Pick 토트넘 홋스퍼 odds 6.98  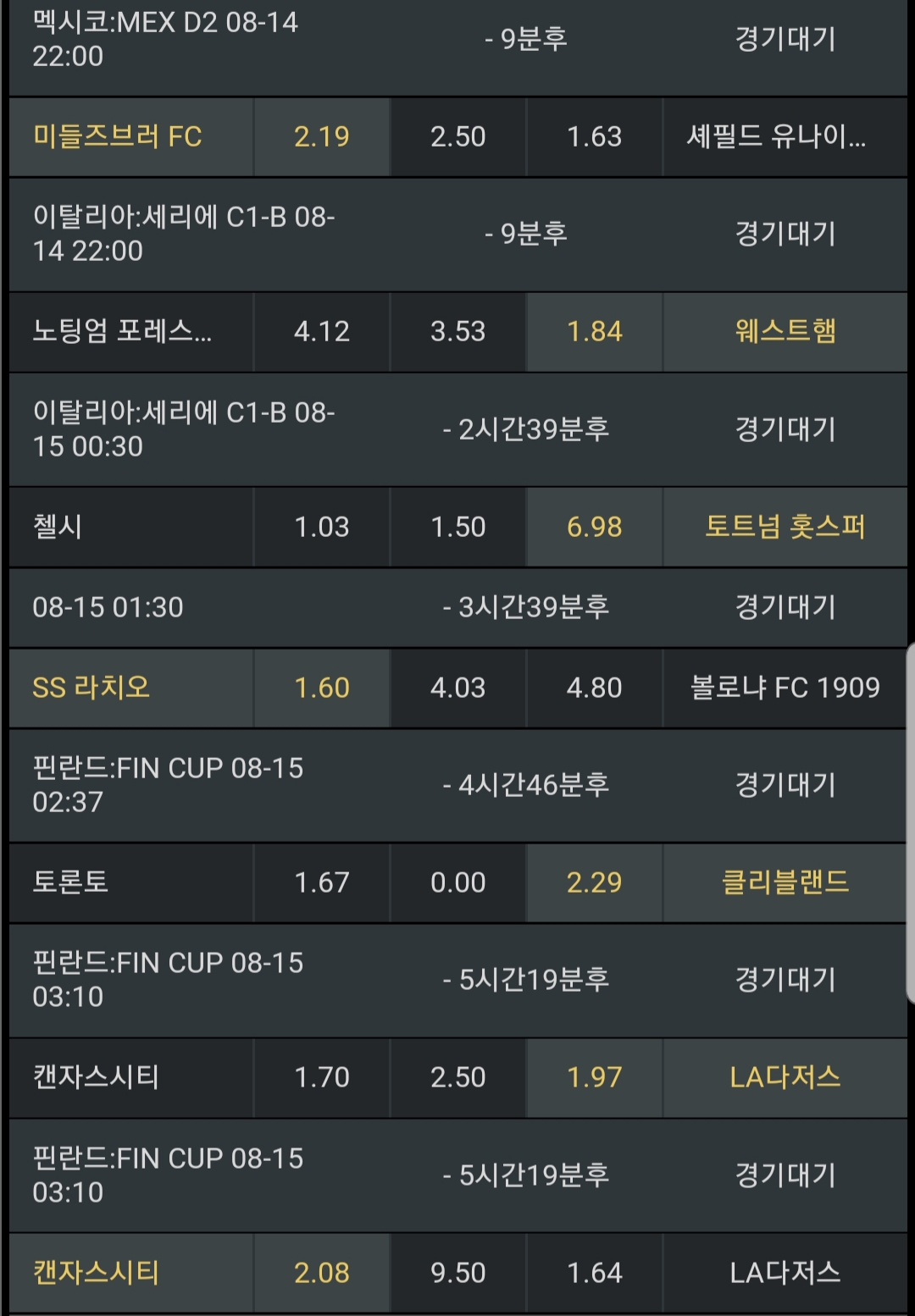[x=594, y=527]
